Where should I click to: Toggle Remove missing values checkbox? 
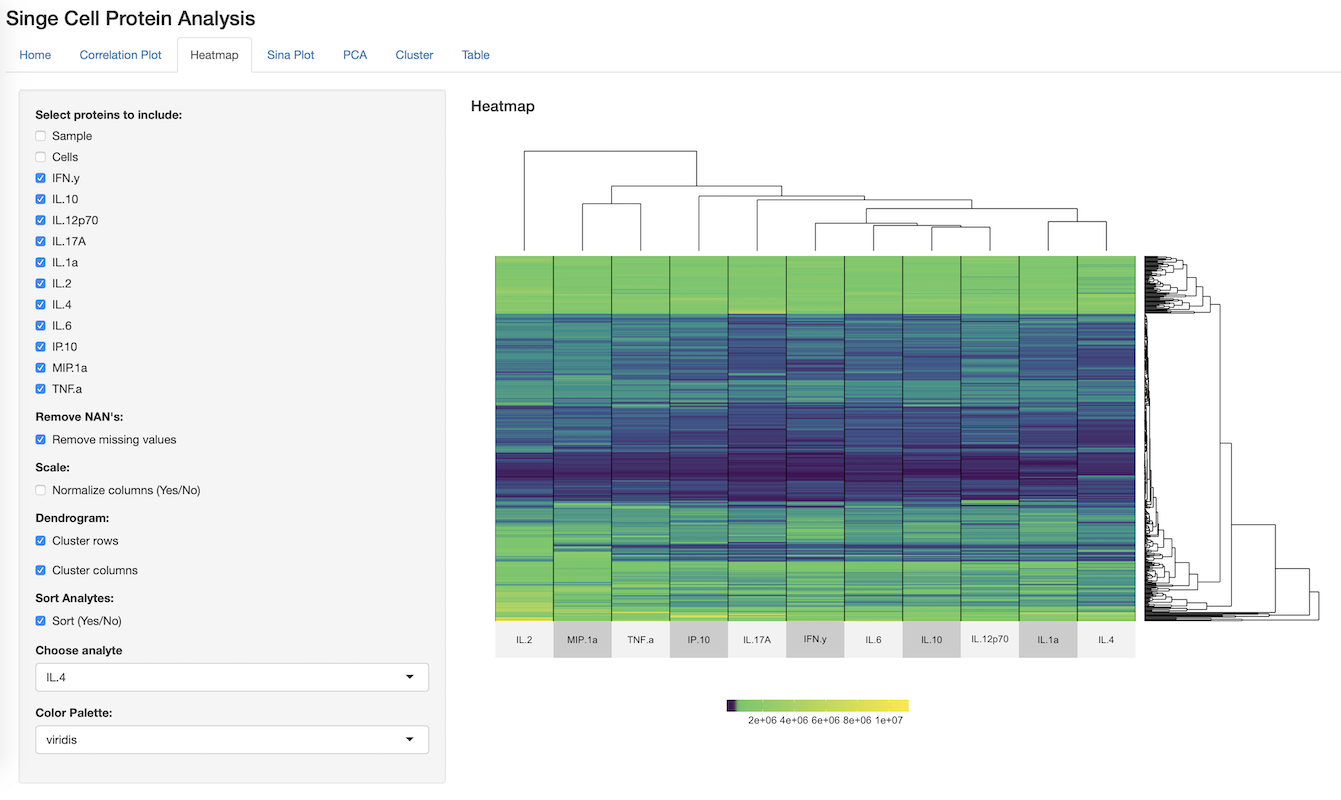pyautogui.click(x=41, y=440)
